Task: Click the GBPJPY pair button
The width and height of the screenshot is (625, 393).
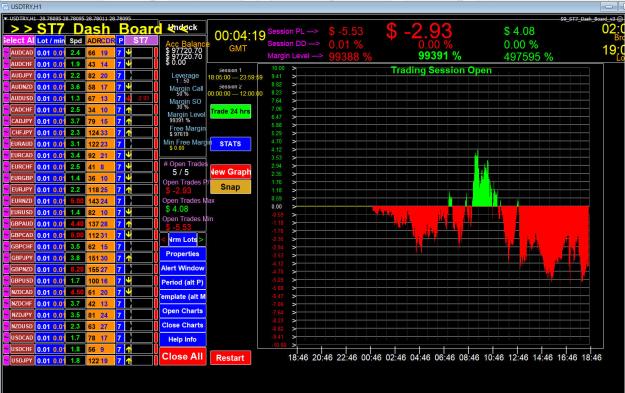Action: click(22, 258)
